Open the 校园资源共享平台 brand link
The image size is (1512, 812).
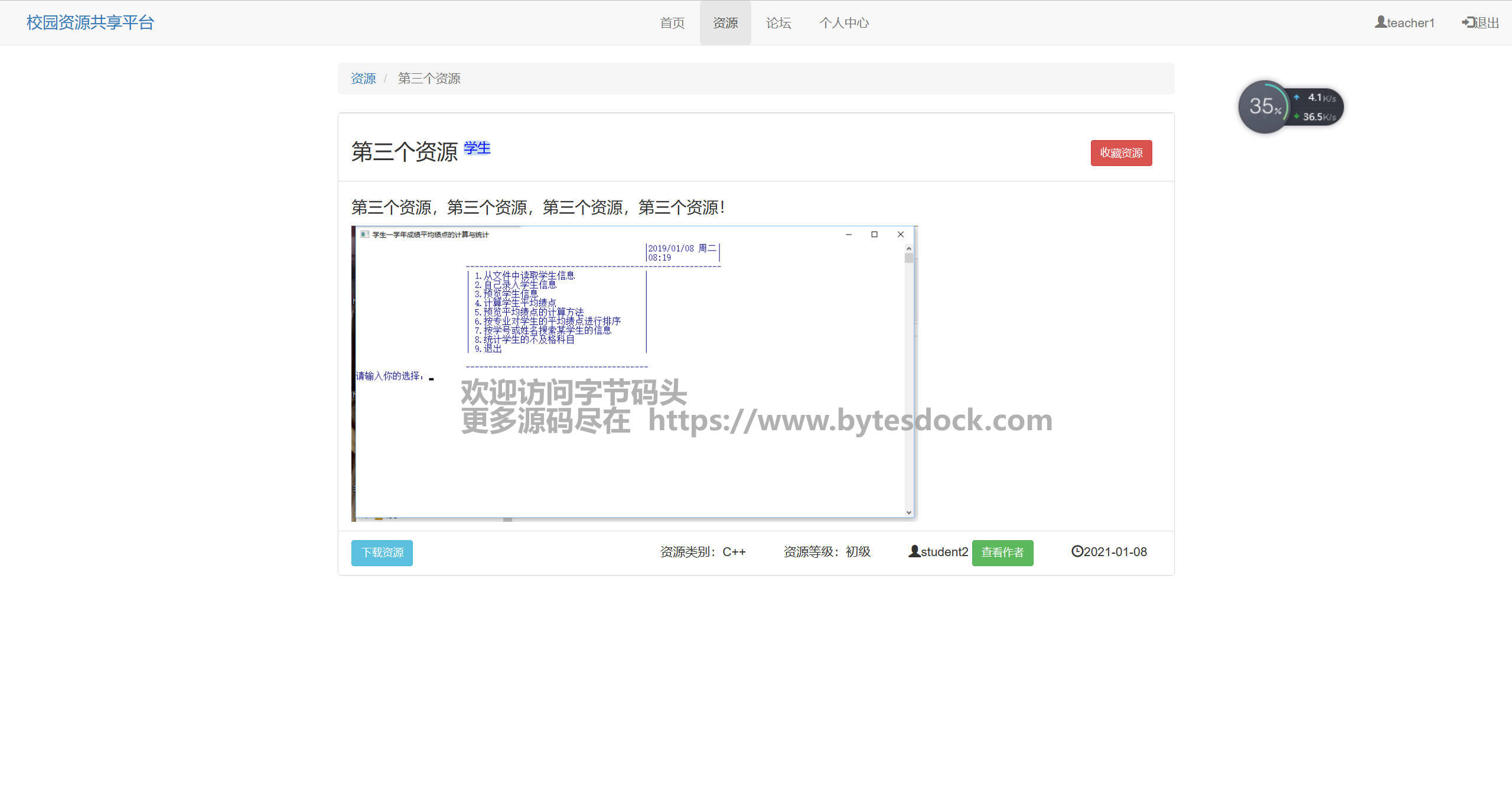pyautogui.click(x=90, y=22)
